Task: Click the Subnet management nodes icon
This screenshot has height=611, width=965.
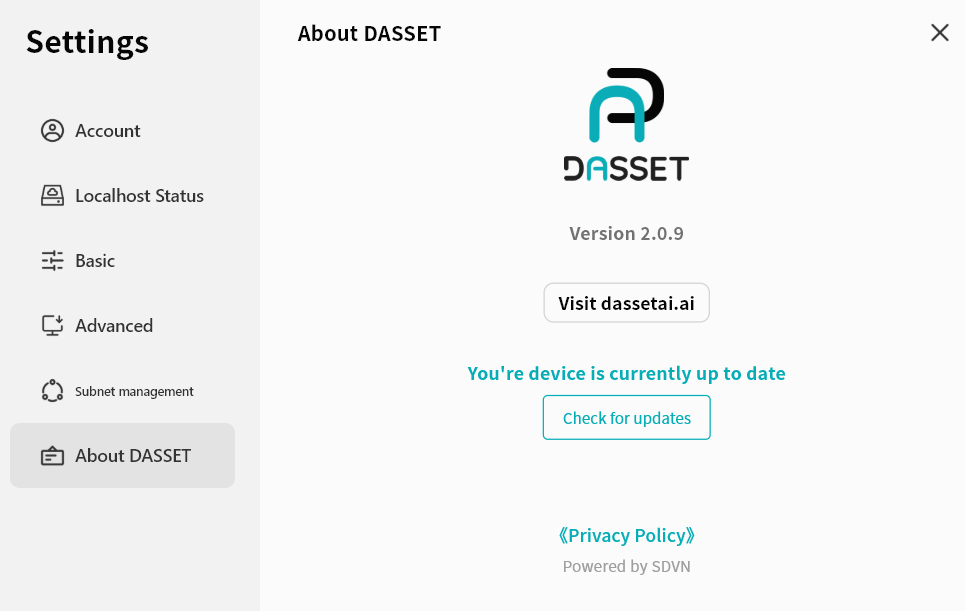Action: [x=52, y=391]
